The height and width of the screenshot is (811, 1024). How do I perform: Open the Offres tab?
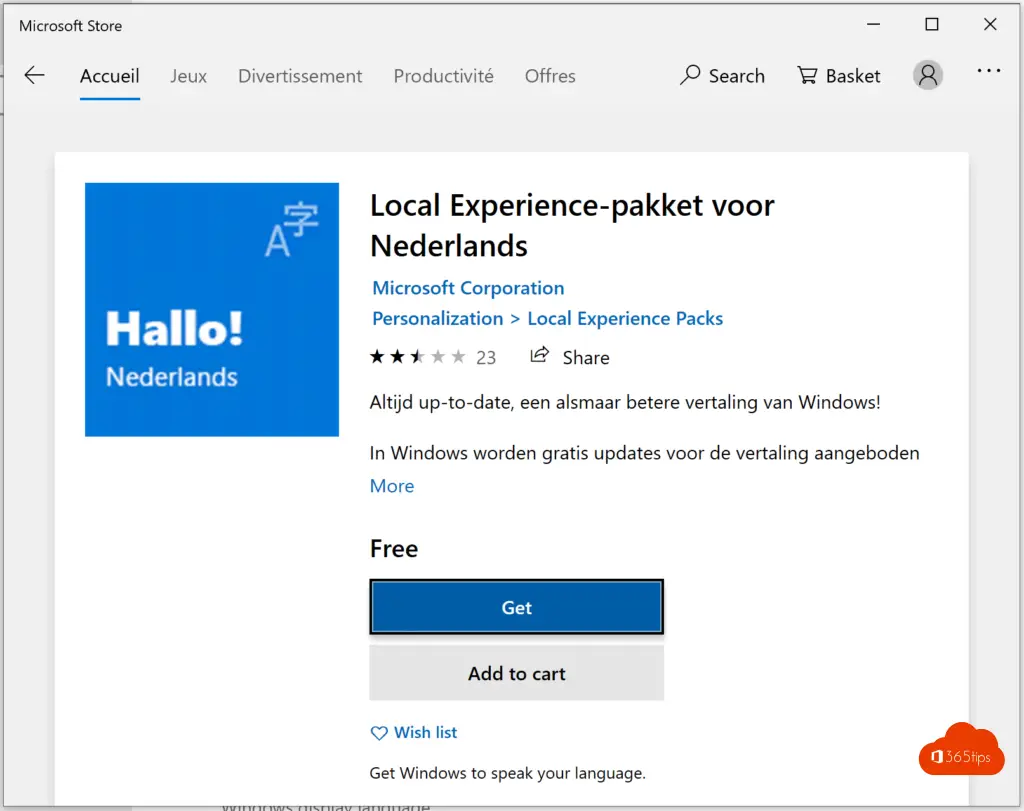[x=550, y=76]
